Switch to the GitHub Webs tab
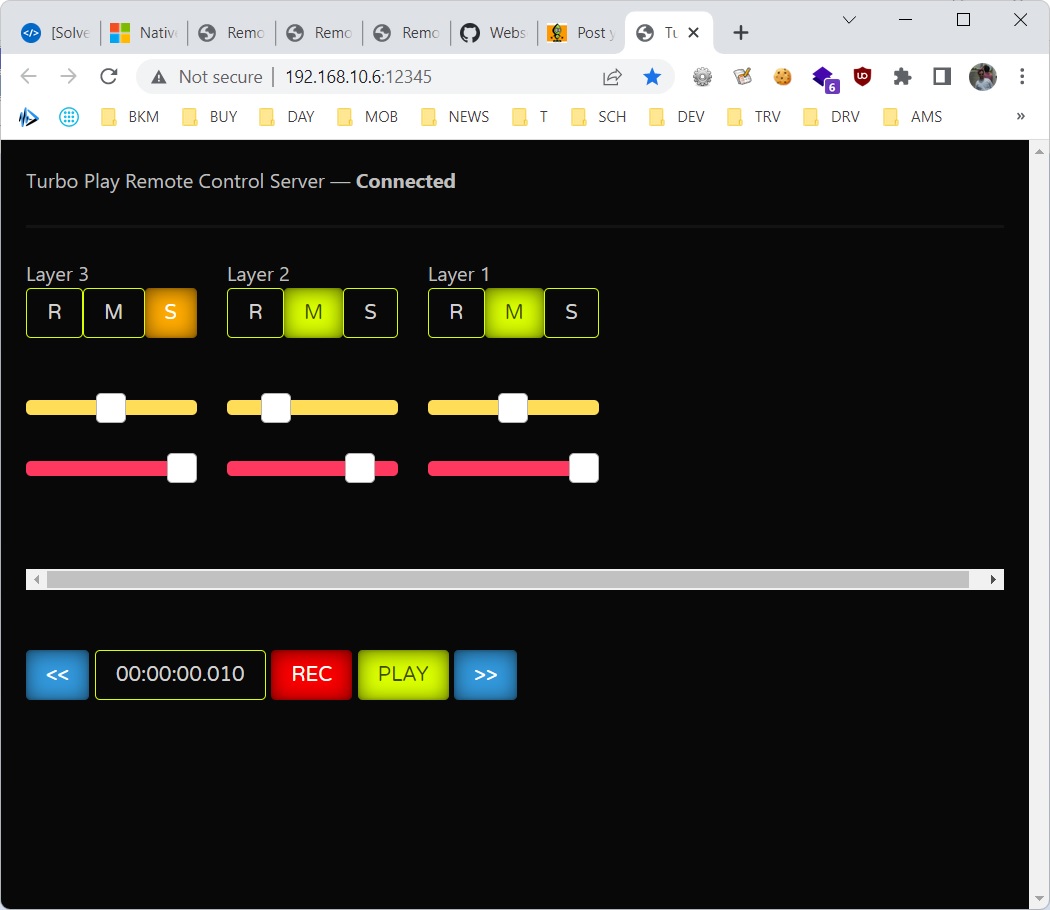Screen dimensions: 1050x910 494,33
